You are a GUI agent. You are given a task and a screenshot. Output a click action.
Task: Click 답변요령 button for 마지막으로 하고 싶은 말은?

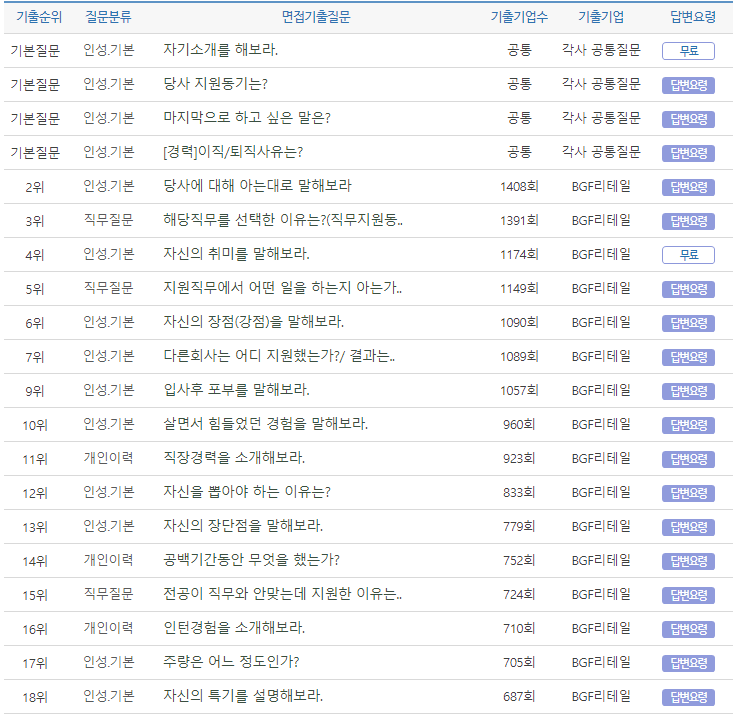click(688, 119)
